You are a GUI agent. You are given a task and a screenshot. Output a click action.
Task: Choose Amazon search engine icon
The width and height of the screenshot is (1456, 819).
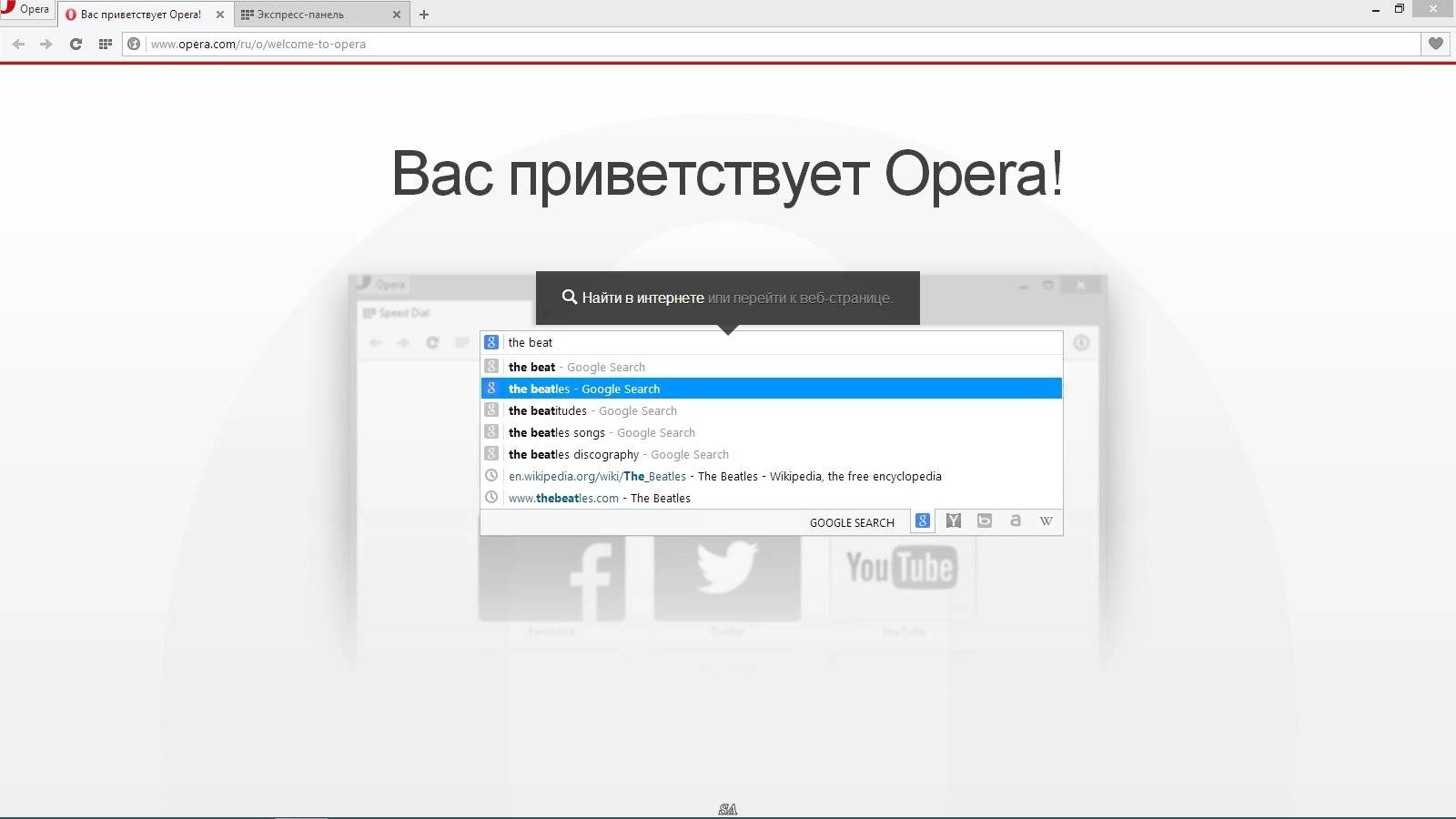(1015, 521)
